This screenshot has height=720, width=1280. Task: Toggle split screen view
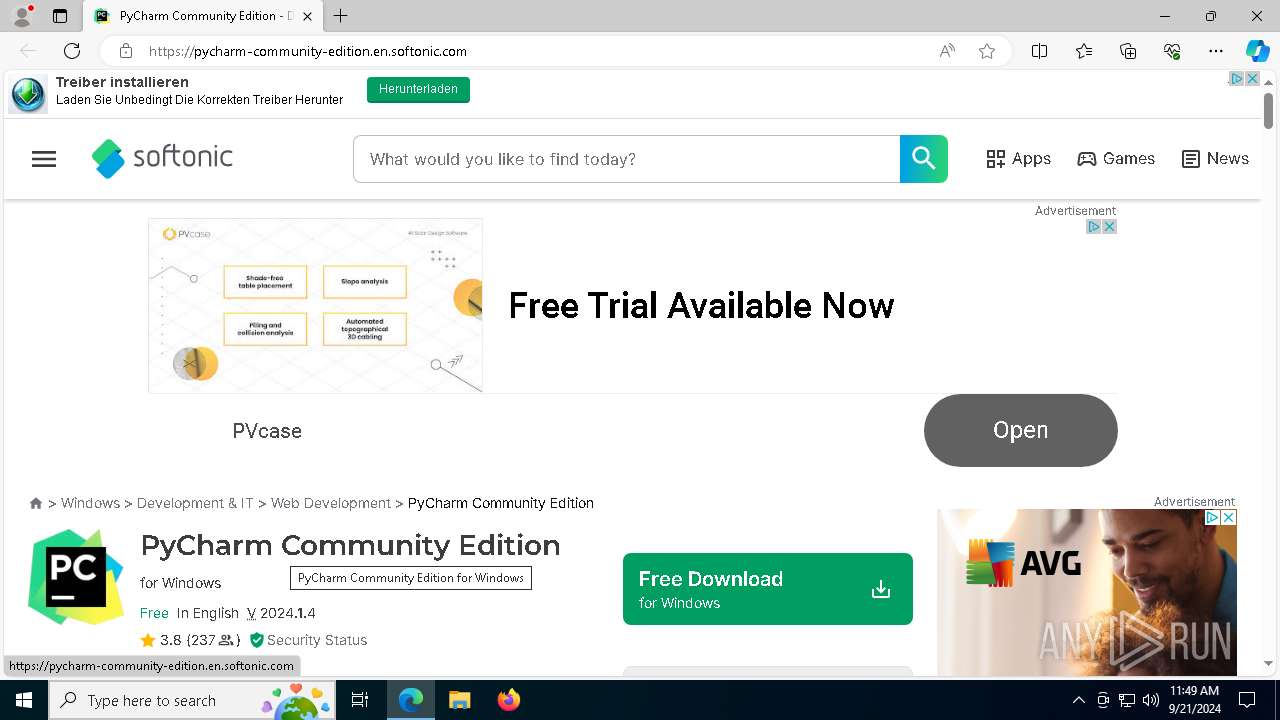(x=1040, y=51)
